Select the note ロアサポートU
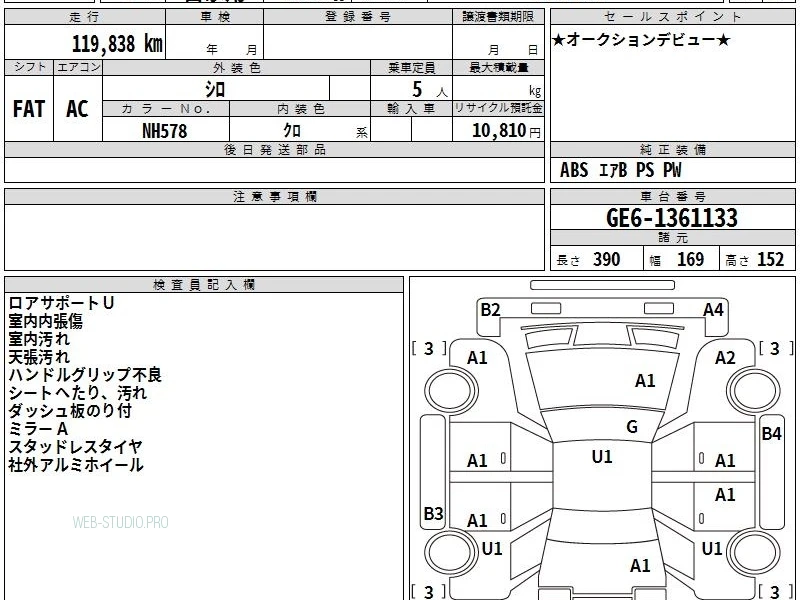 (x=61, y=303)
